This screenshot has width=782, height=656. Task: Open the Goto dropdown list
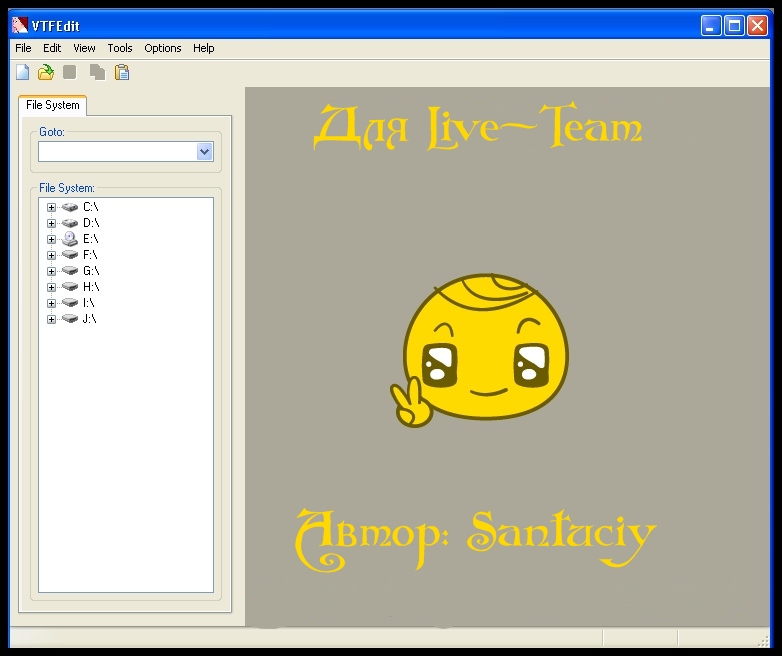[x=205, y=152]
